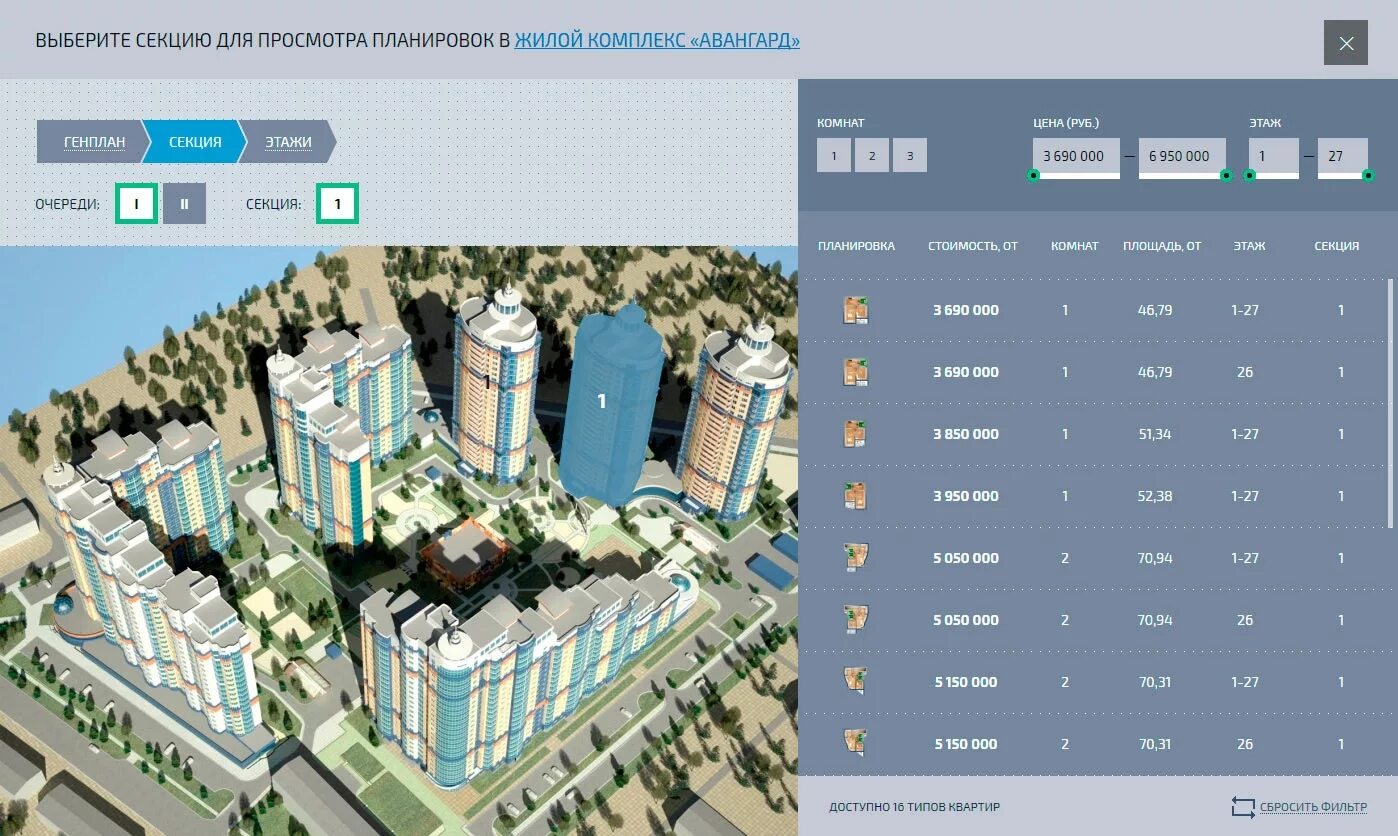Switch to the ЭТАЖИ tab

[287, 142]
